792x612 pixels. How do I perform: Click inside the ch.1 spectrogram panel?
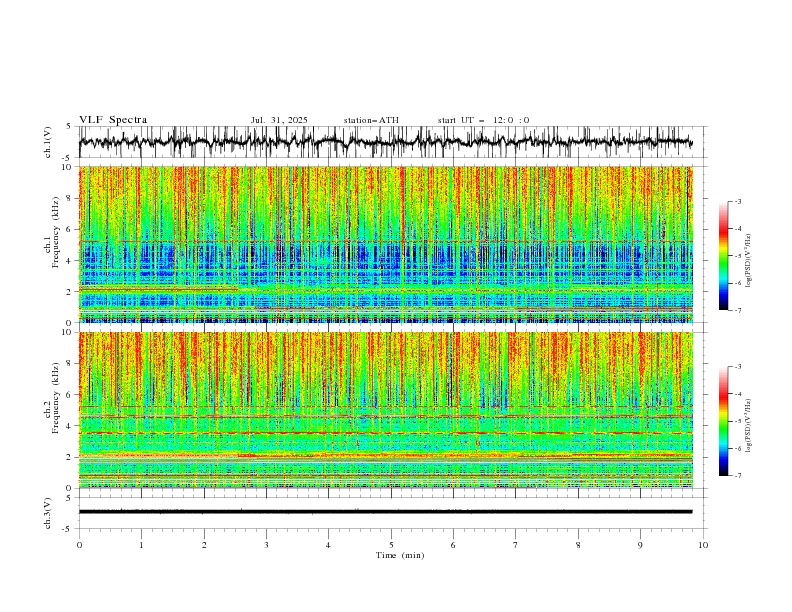(x=385, y=244)
